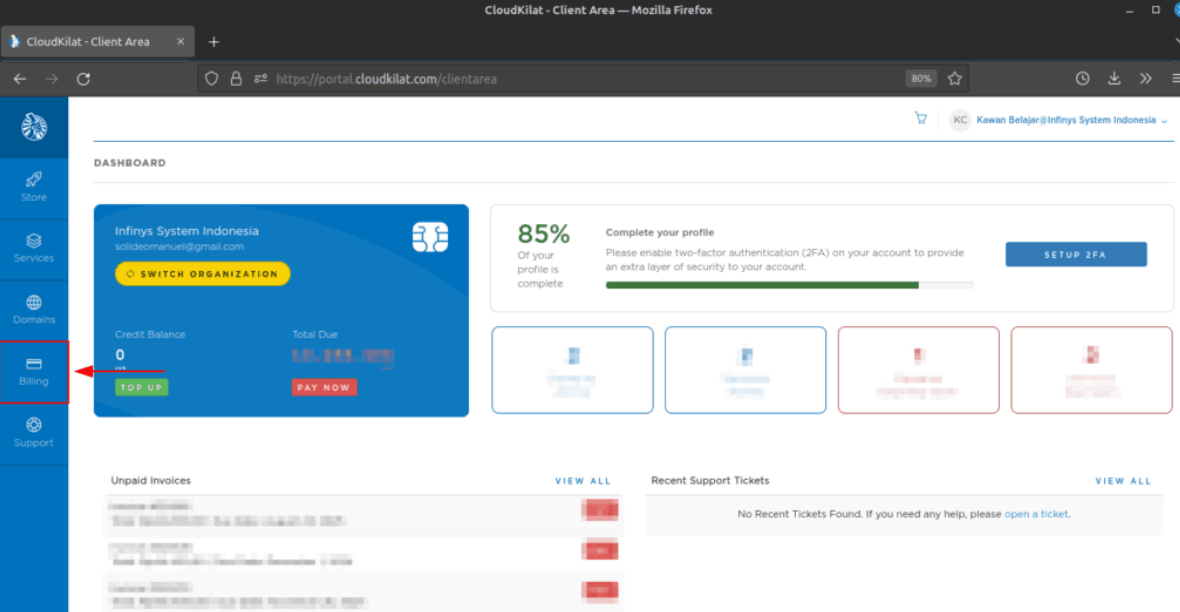Open a new browser tab
Viewport: 1180px width, 612px height.
click(213, 42)
